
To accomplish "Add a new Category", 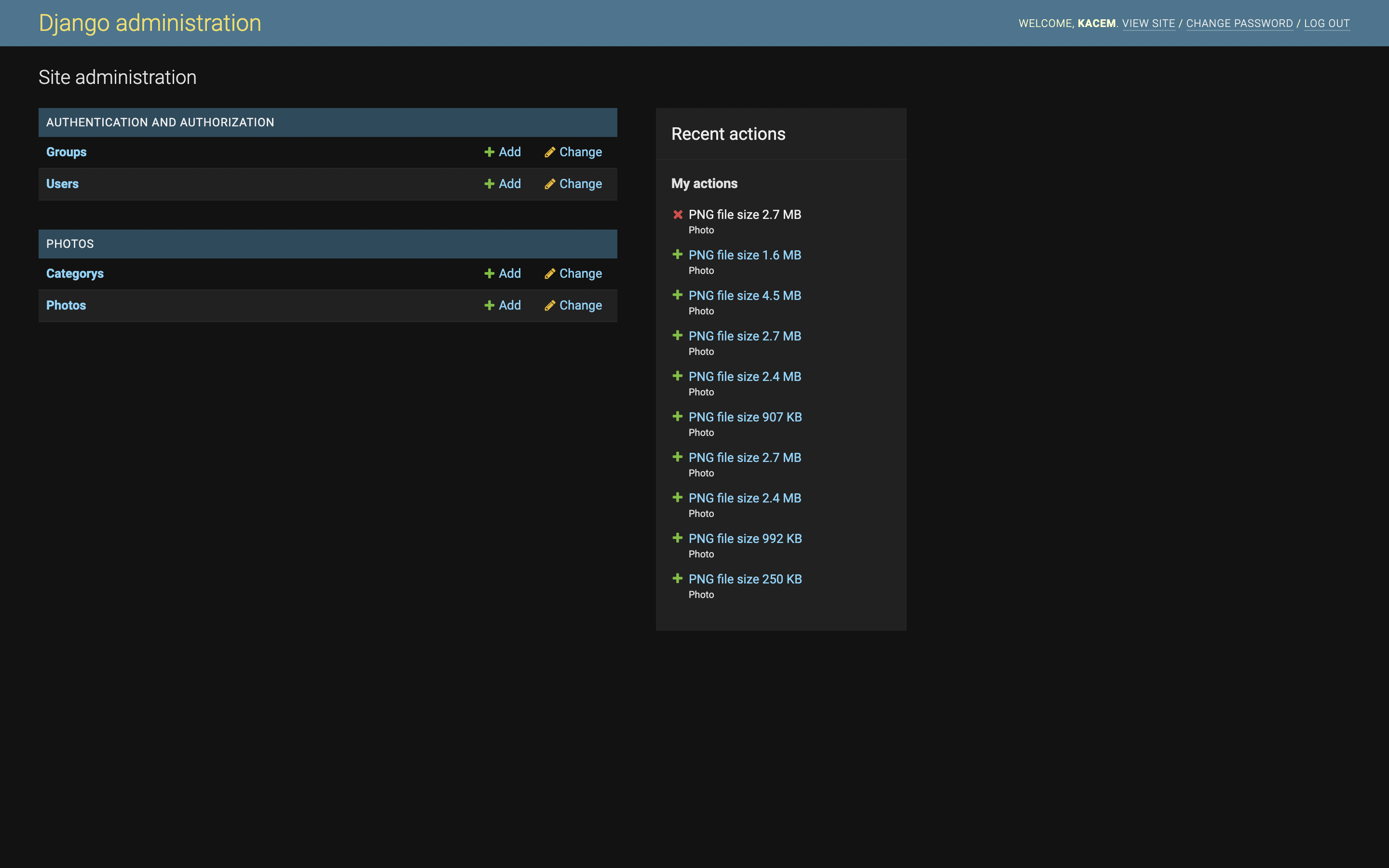I will [x=510, y=274].
